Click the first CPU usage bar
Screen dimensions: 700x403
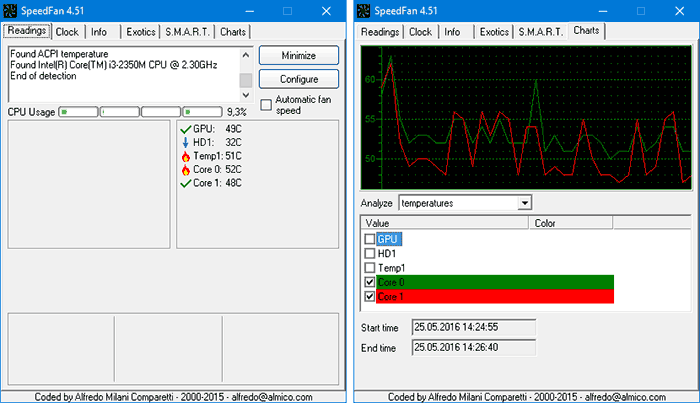tap(78, 112)
